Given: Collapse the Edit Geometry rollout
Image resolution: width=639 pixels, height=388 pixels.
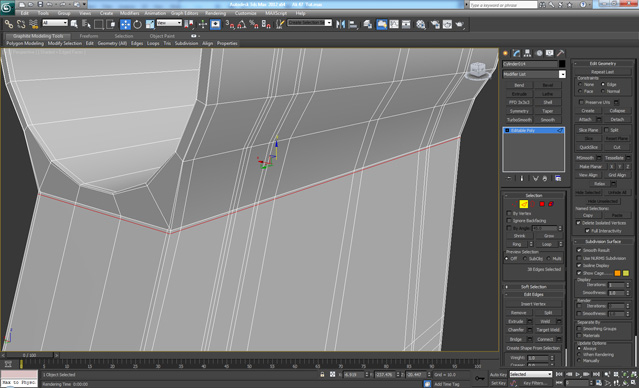Looking at the screenshot, I should click(x=603, y=64).
